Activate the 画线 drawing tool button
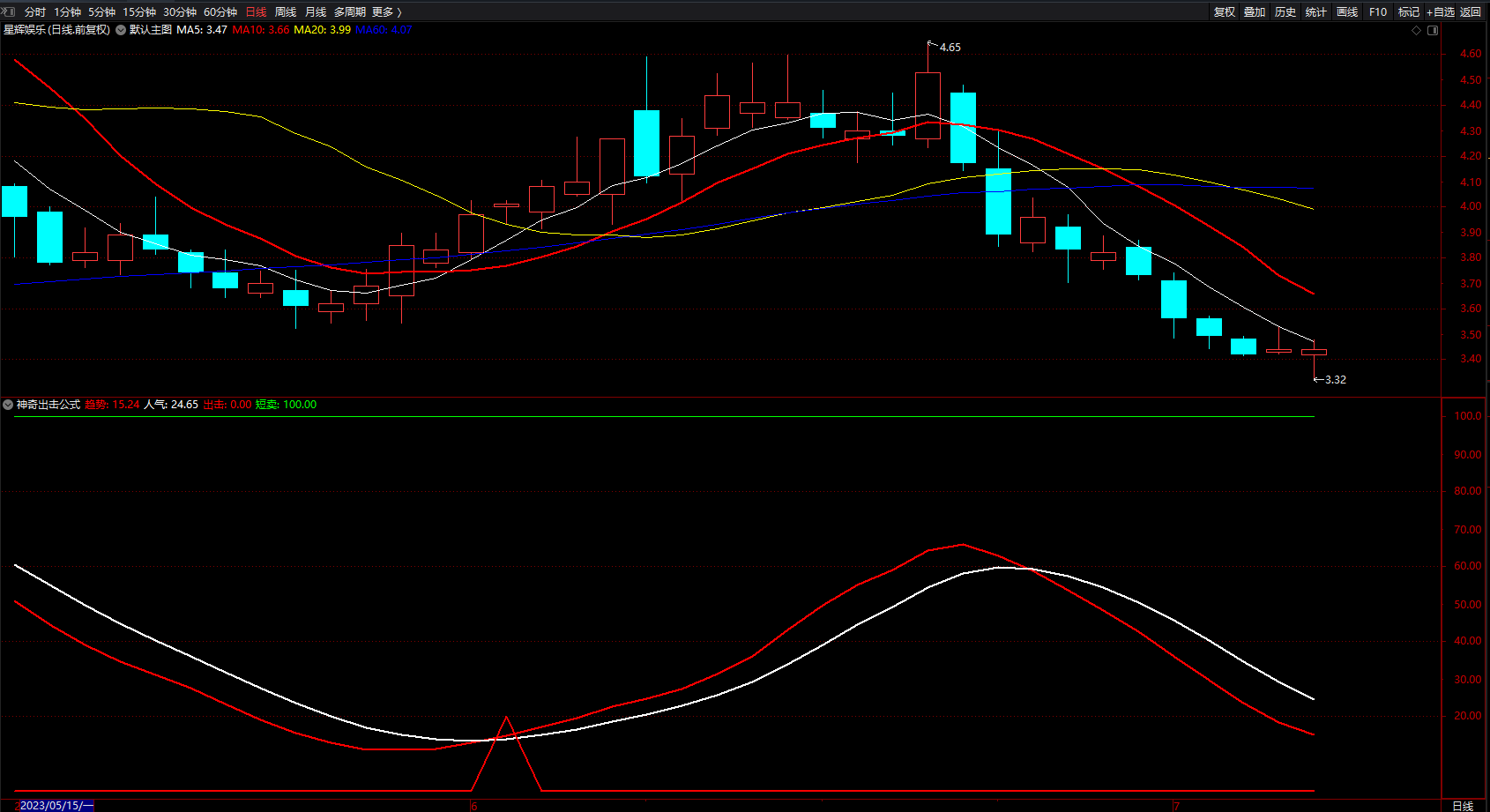 [1347, 11]
